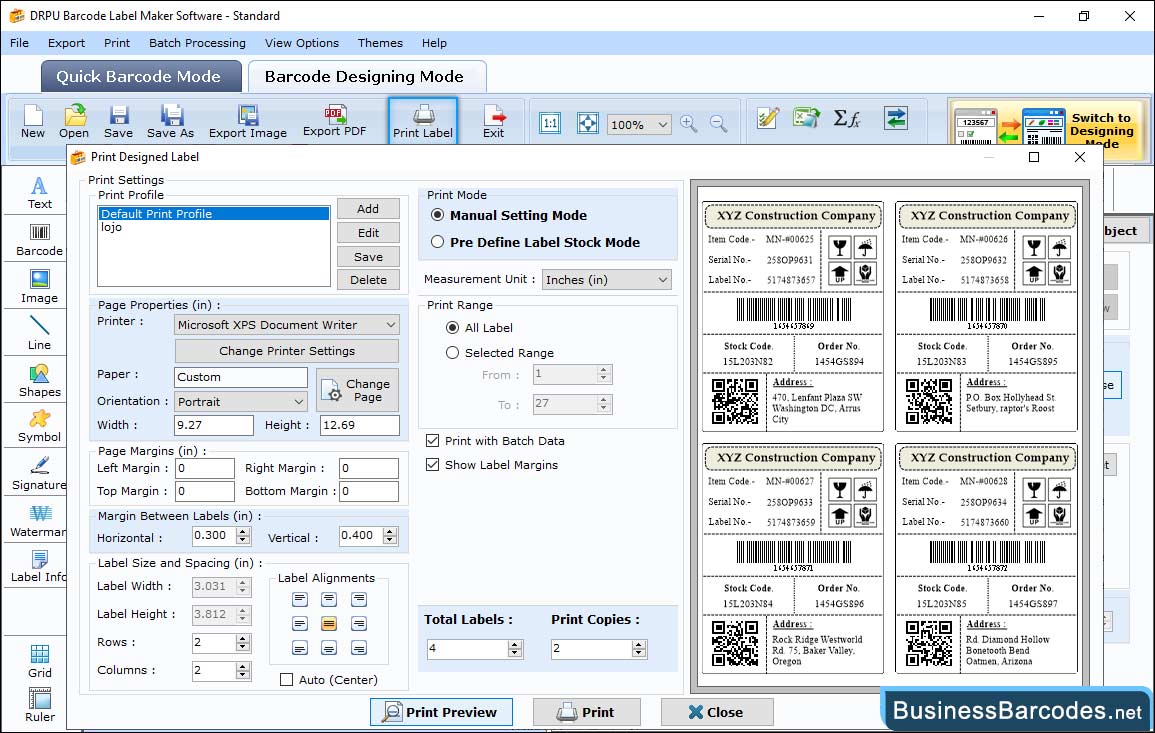
Task: Open a file with the Open icon
Action: click(74, 122)
